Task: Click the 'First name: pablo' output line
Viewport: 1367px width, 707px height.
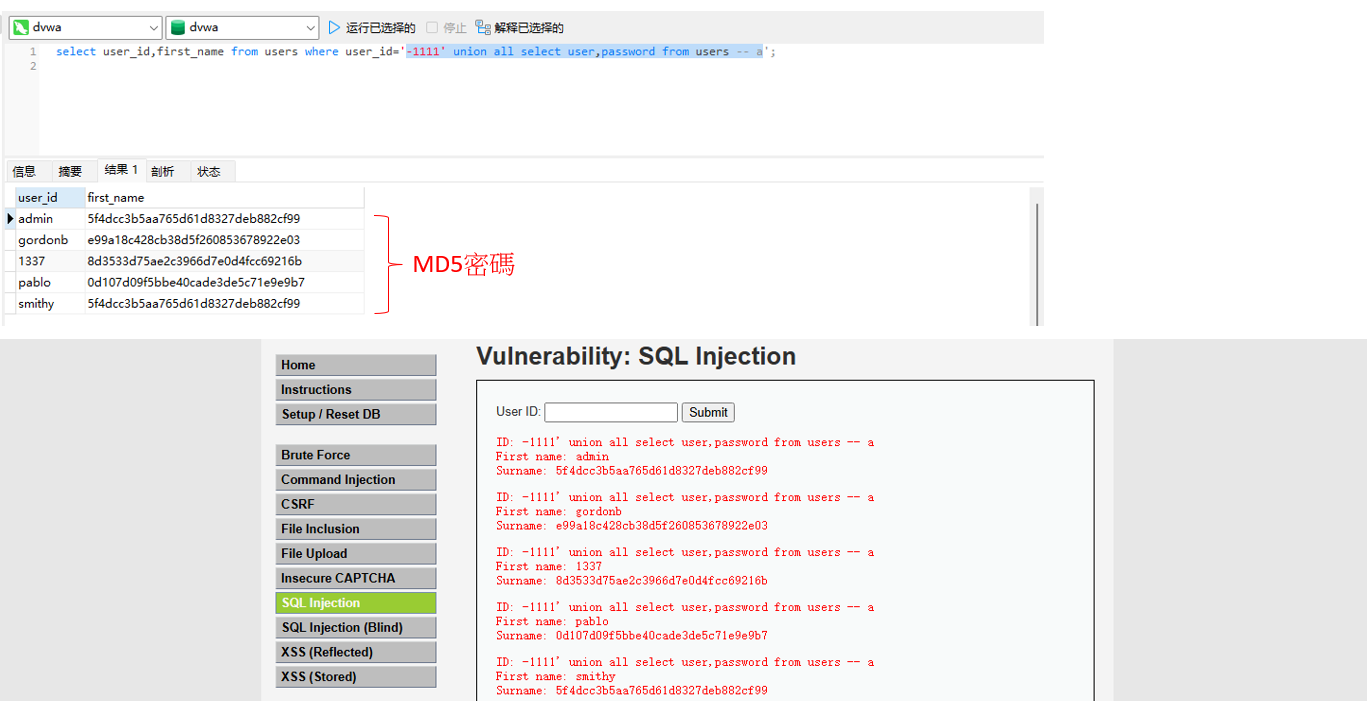Action: (x=552, y=621)
